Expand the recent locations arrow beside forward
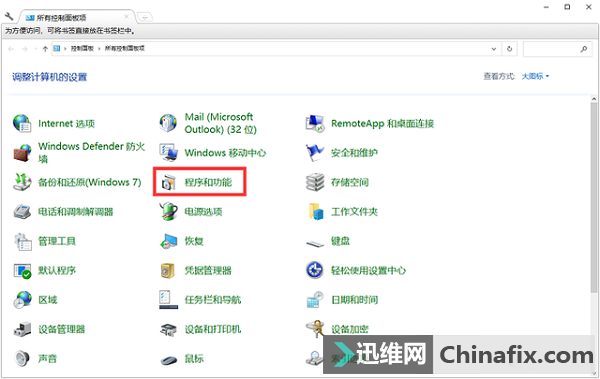 click(x=36, y=49)
